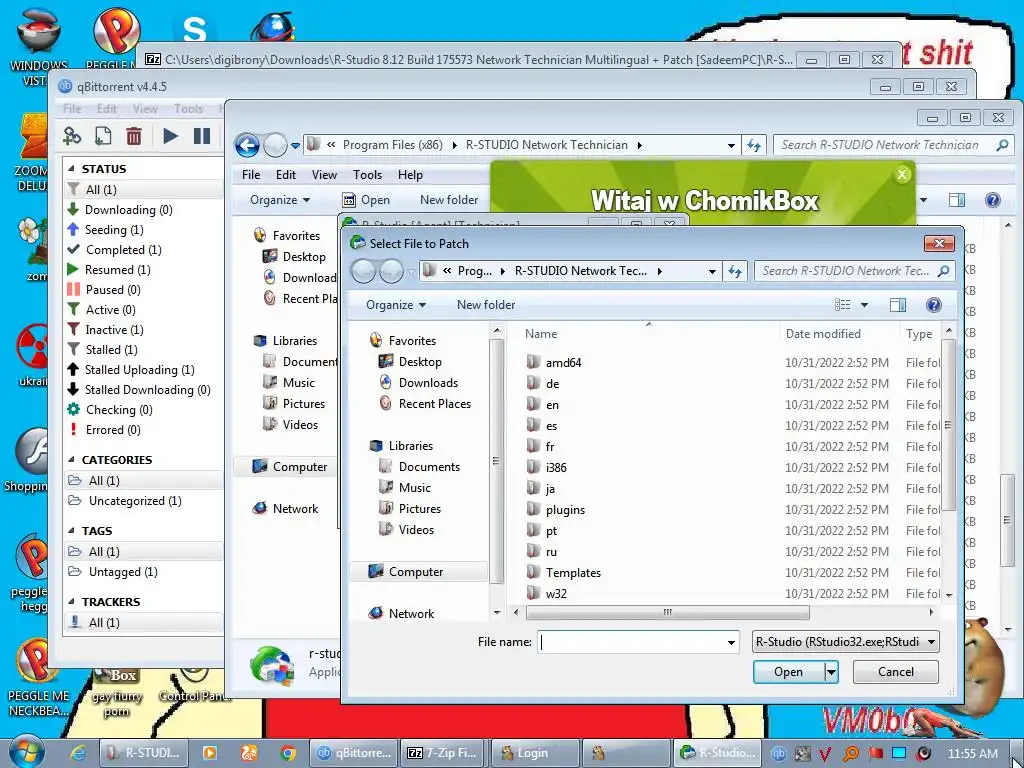Click qBittorrent's add torrent link icon
1024x768 pixels.
tap(72, 136)
